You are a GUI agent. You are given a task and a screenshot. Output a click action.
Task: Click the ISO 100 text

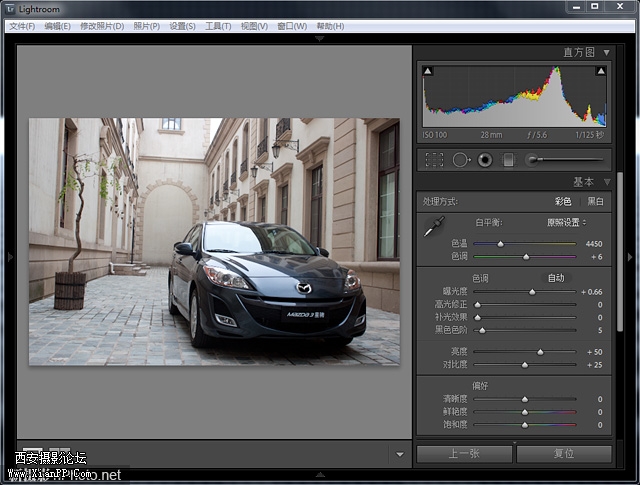click(x=435, y=135)
